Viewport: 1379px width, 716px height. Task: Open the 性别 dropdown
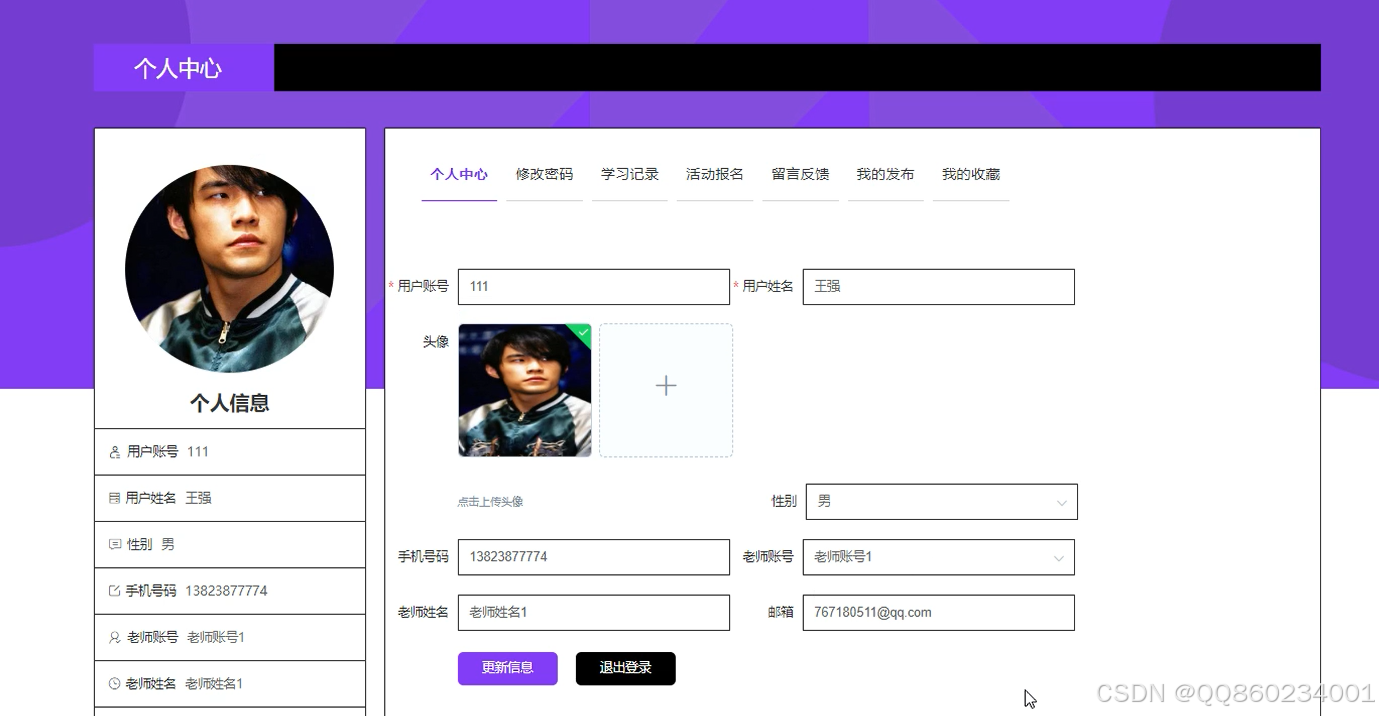941,502
